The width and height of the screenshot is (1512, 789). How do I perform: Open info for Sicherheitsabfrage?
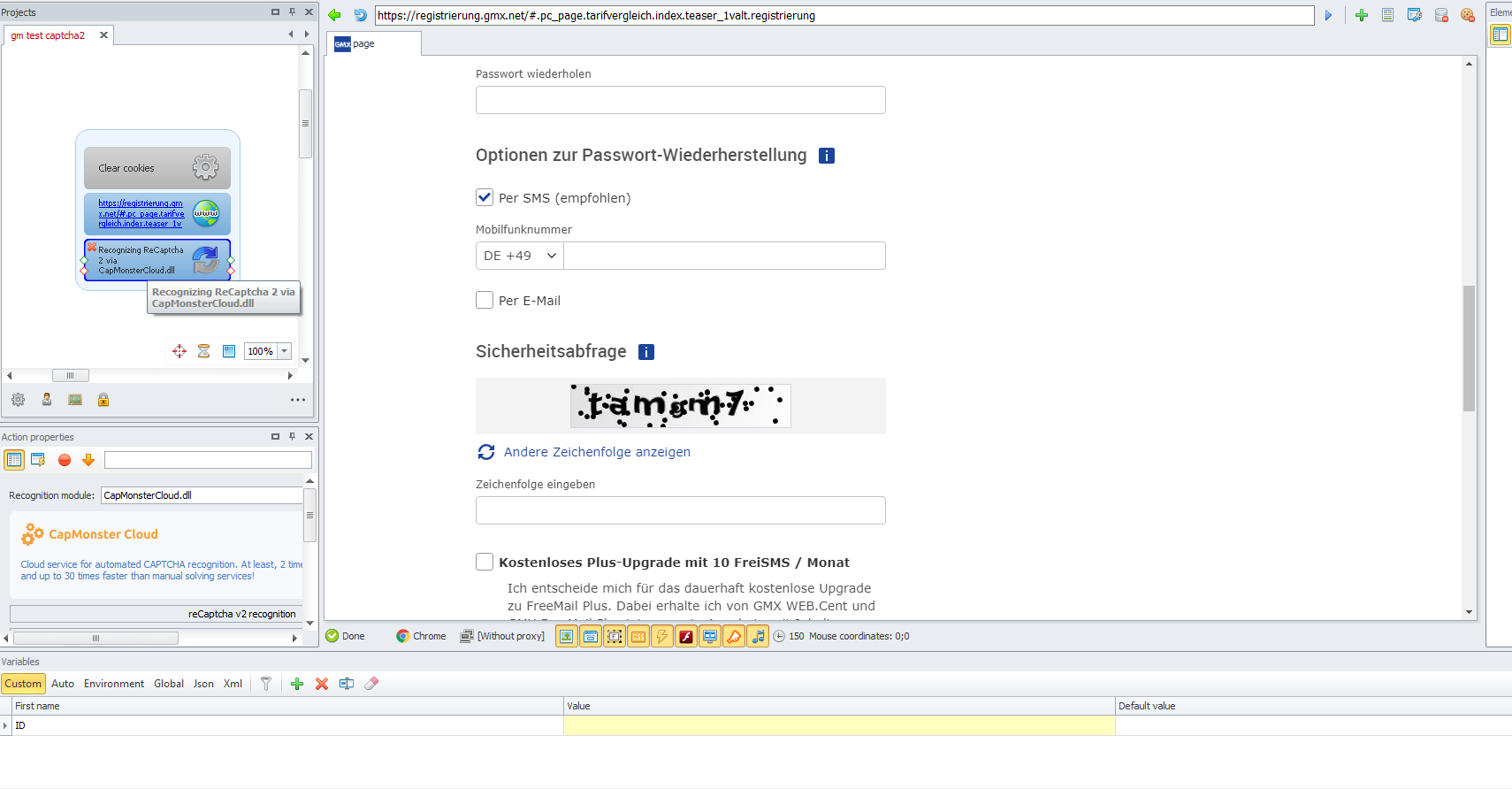tap(646, 352)
